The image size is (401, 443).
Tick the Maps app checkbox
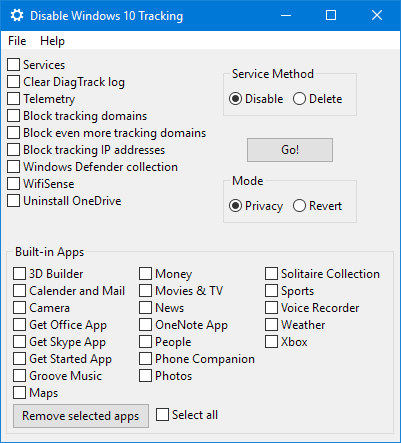tap(19, 393)
